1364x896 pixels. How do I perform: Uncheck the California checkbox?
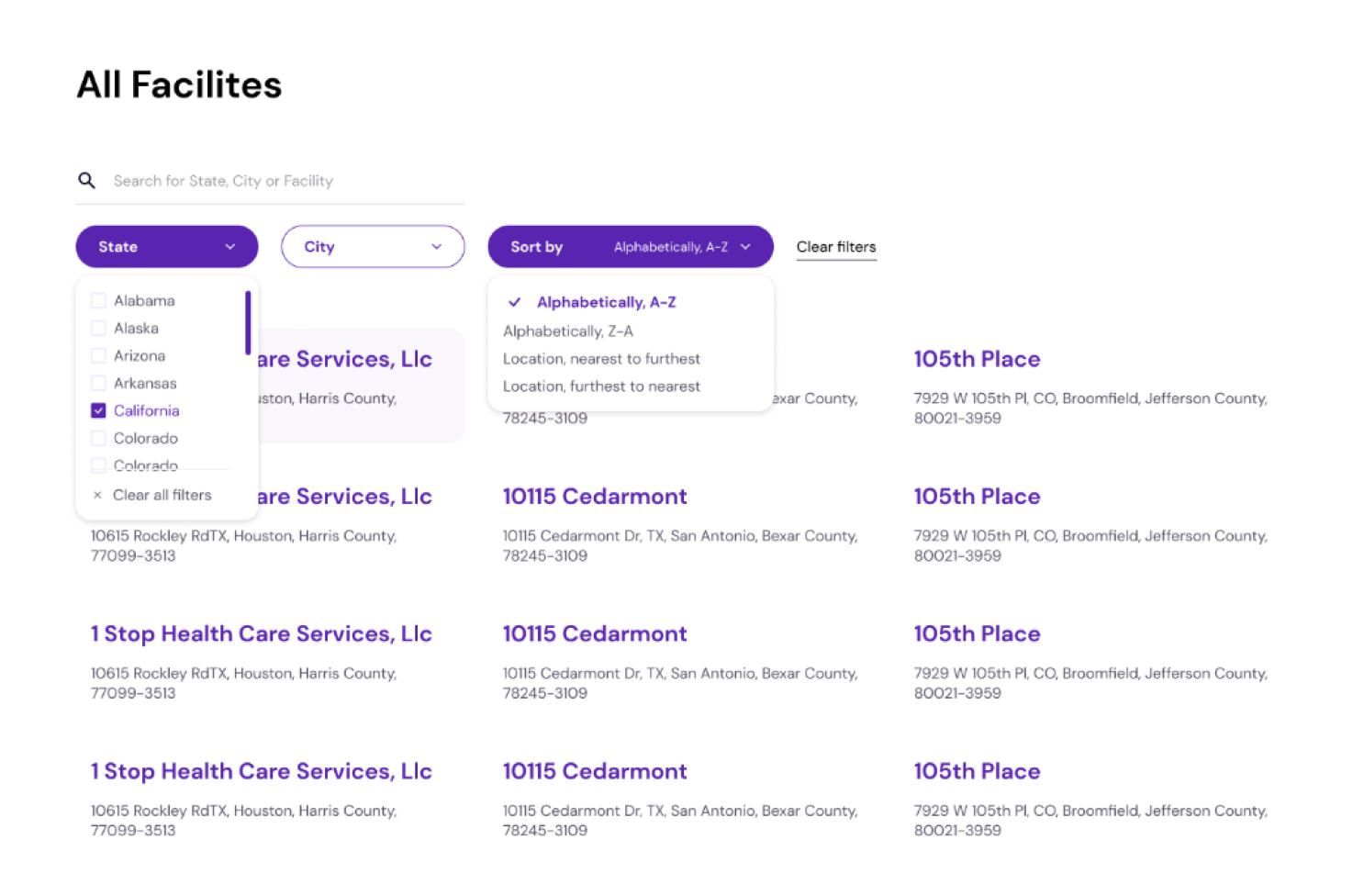[x=98, y=410]
